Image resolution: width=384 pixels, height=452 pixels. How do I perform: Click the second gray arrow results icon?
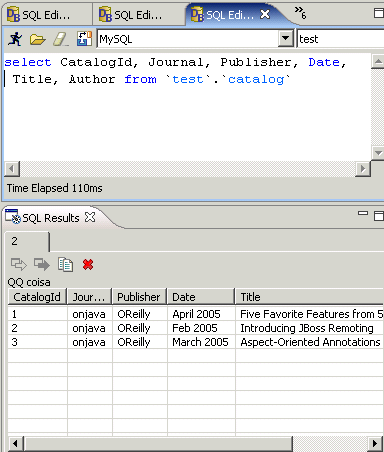[42, 264]
